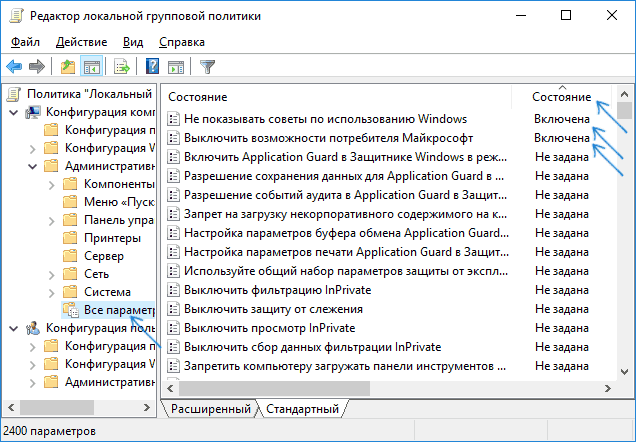Click the policy list horizontal scrollbar right arrow

pyautogui.click(x=608, y=388)
